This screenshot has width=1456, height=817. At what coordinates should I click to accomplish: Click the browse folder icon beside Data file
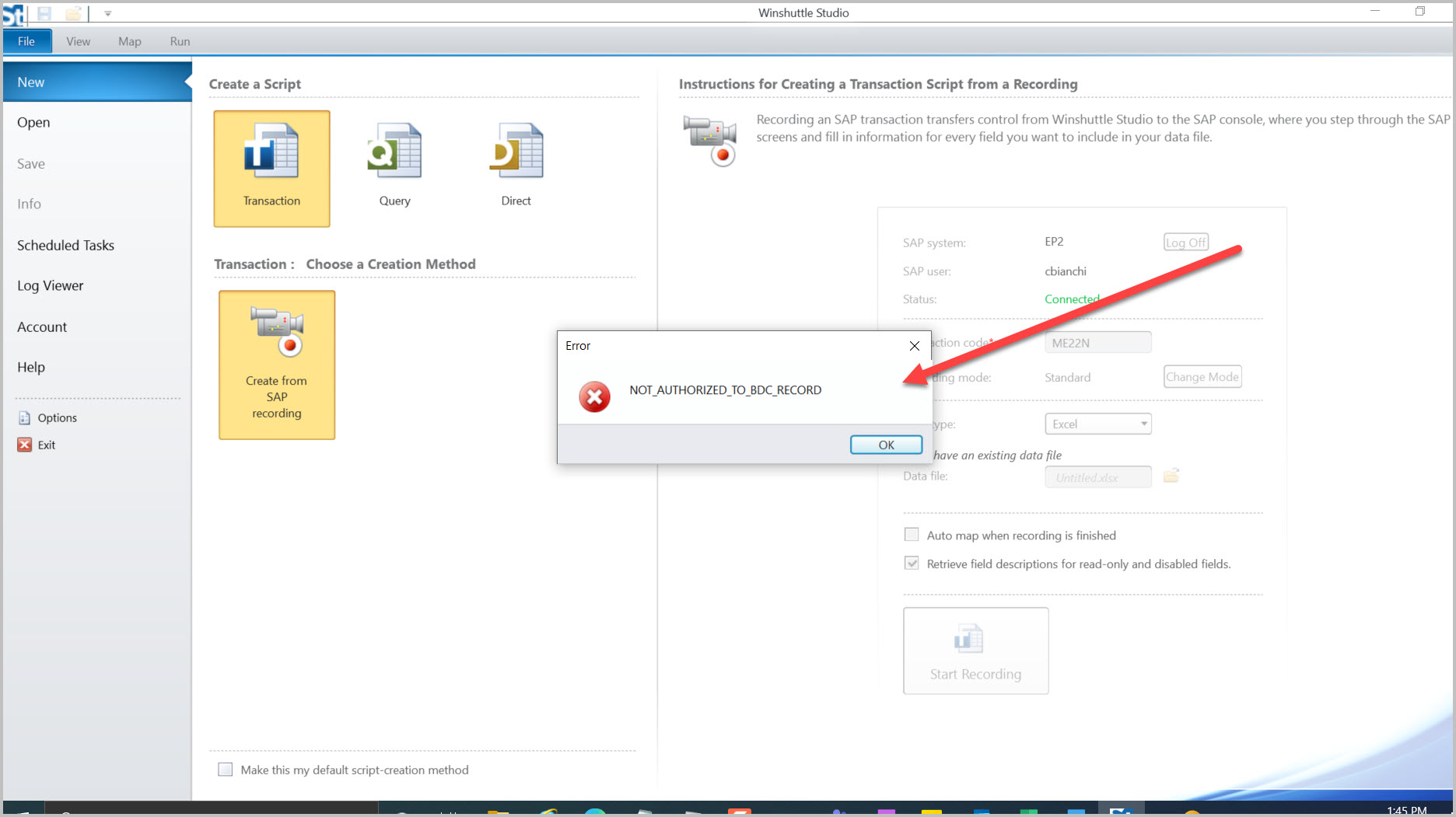pyautogui.click(x=1171, y=475)
